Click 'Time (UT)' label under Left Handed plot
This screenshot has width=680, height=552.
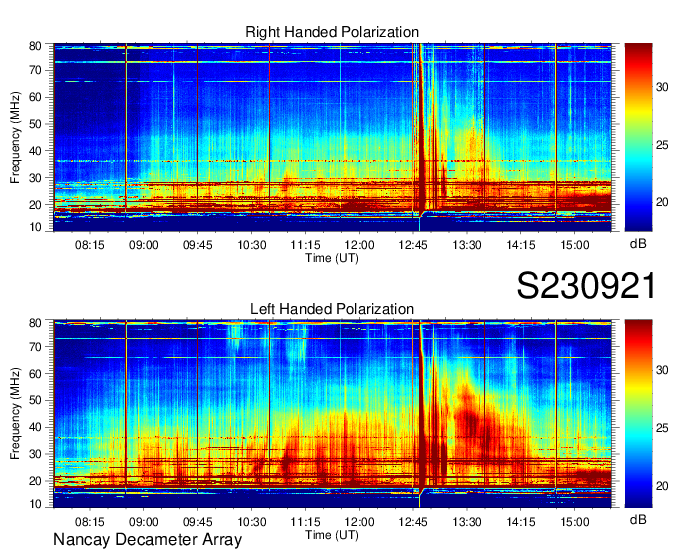pyautogui.click(x=332, y=535)
